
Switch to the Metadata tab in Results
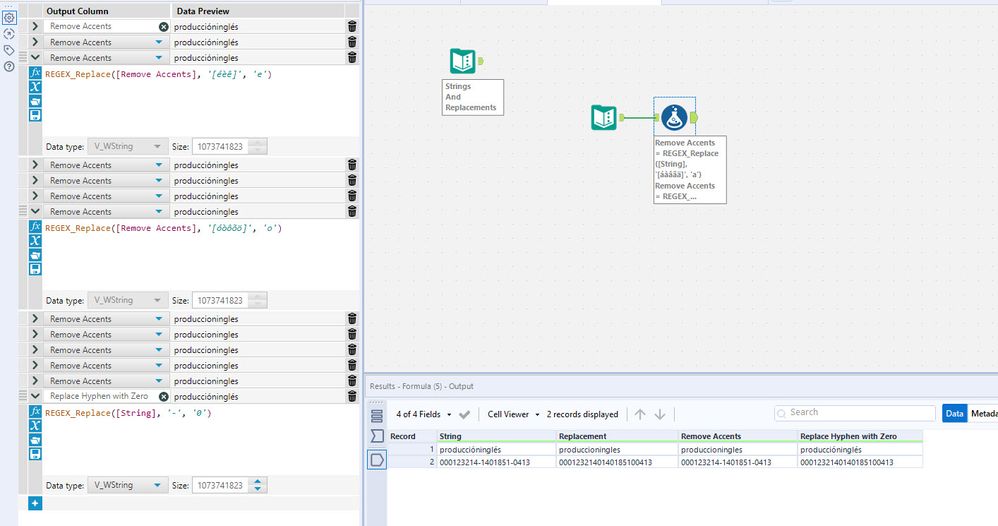[x=983, y=413]
